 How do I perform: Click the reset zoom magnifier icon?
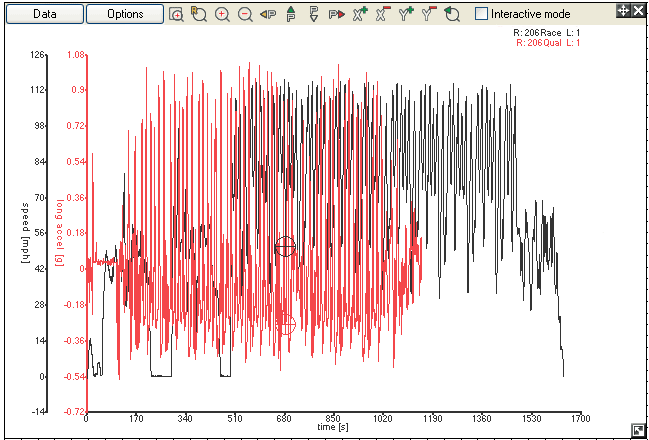tap(199, 15)
